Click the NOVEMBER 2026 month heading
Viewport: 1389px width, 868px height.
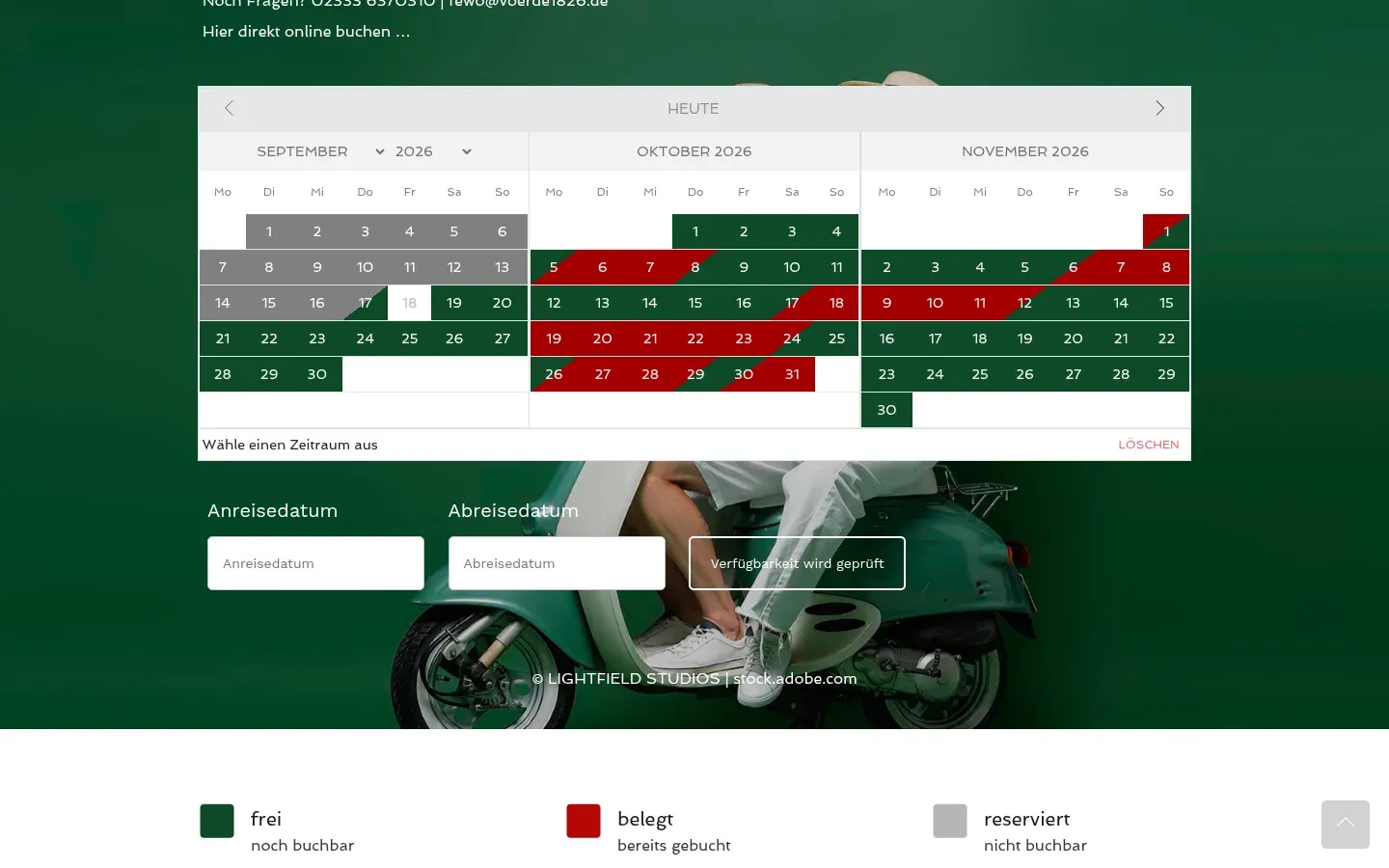coord(1025,151)
